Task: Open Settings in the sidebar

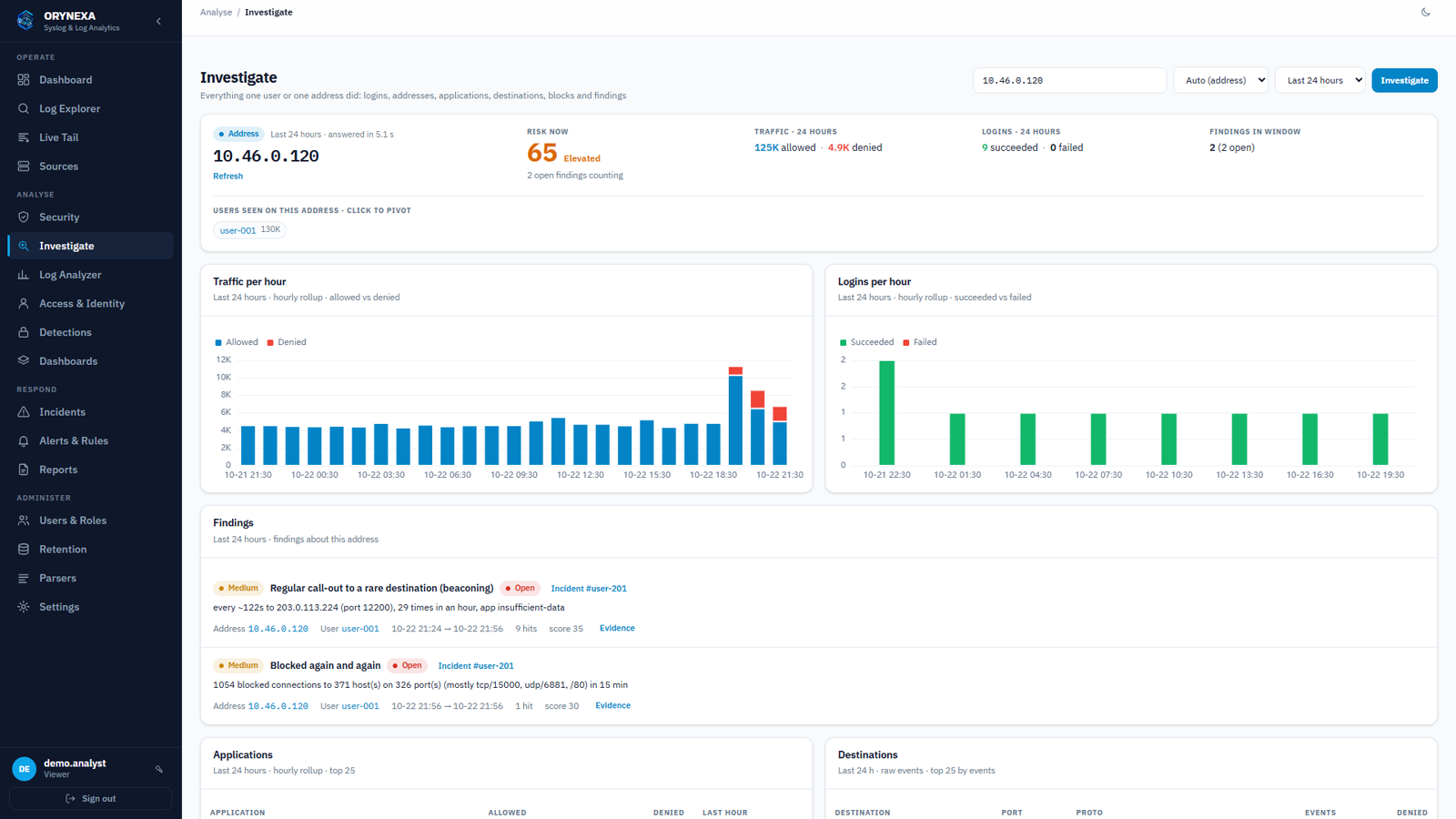Action: tap(90, 607)
